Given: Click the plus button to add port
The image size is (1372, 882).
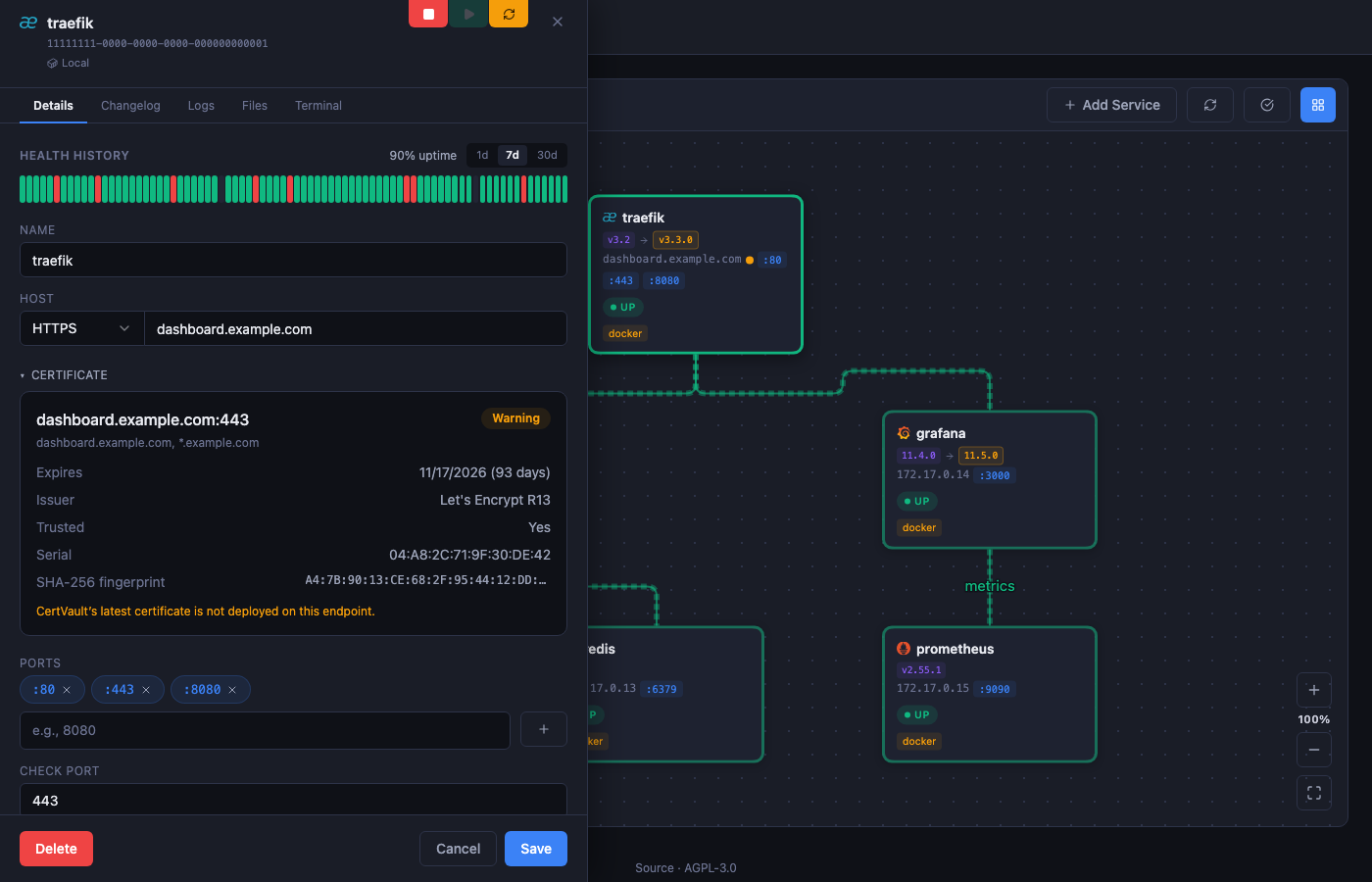Looking at the screenshot, I should click(x=544, y=729).
